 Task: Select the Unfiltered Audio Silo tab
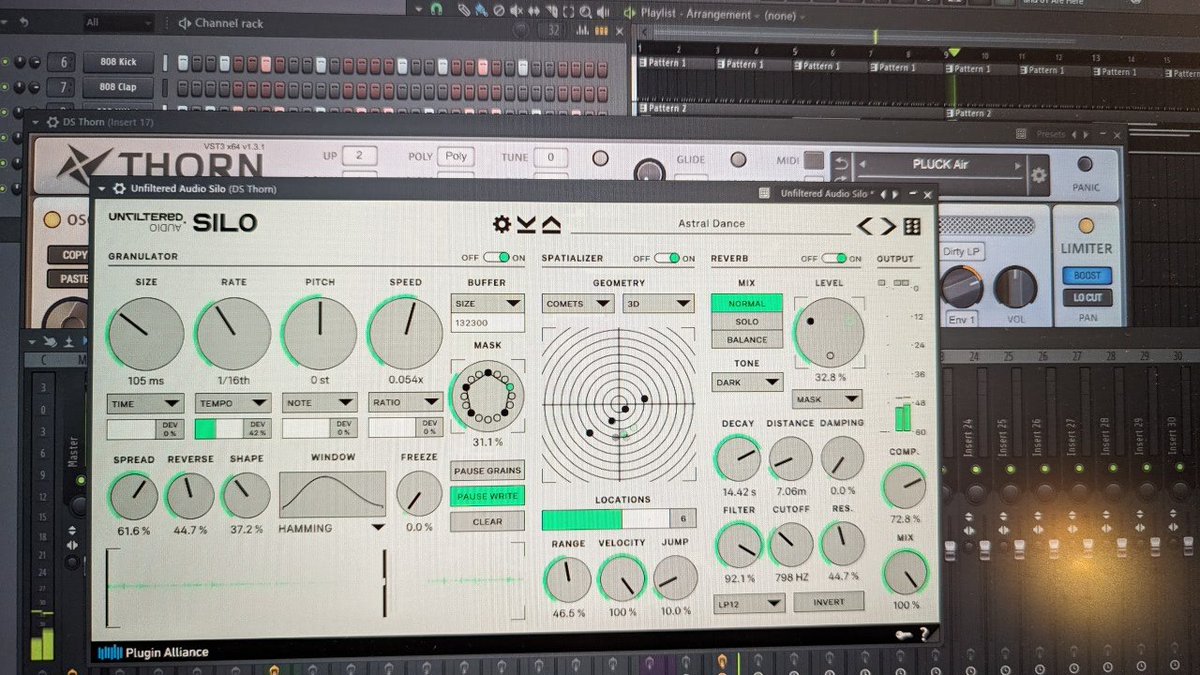point(827,192)
